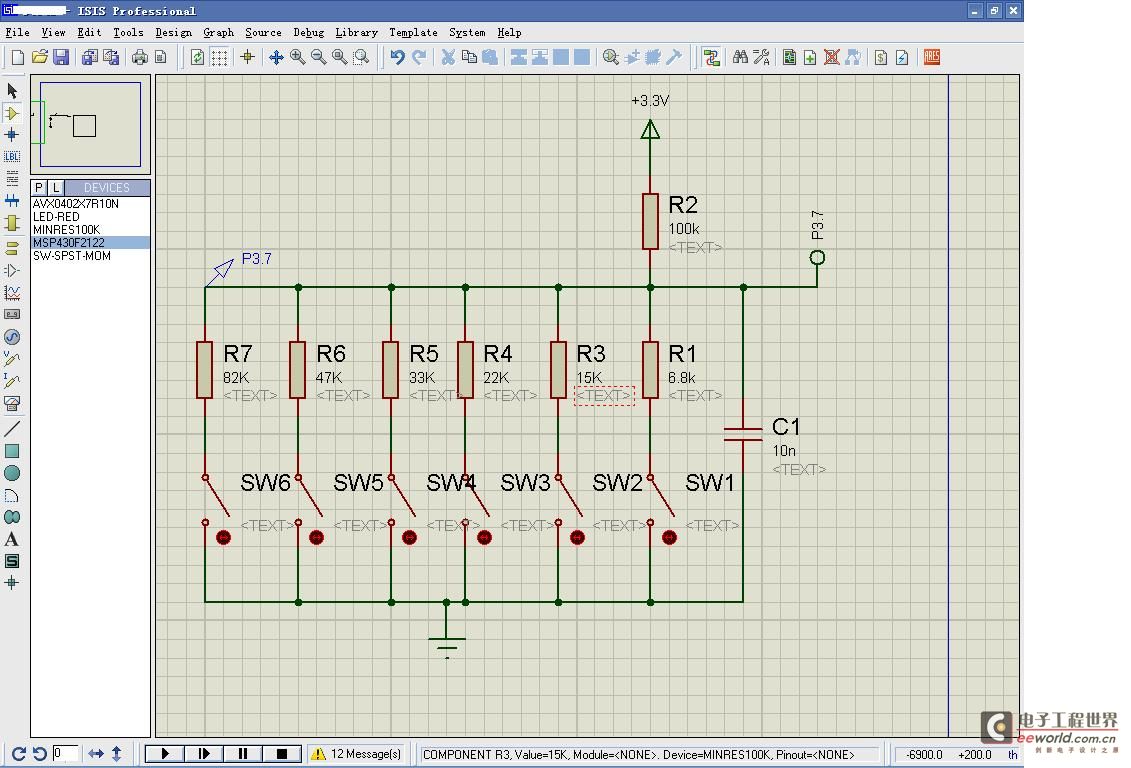Open Terminals mode in the sidebar
This screenshot has height=768, width=1131.
12,248
